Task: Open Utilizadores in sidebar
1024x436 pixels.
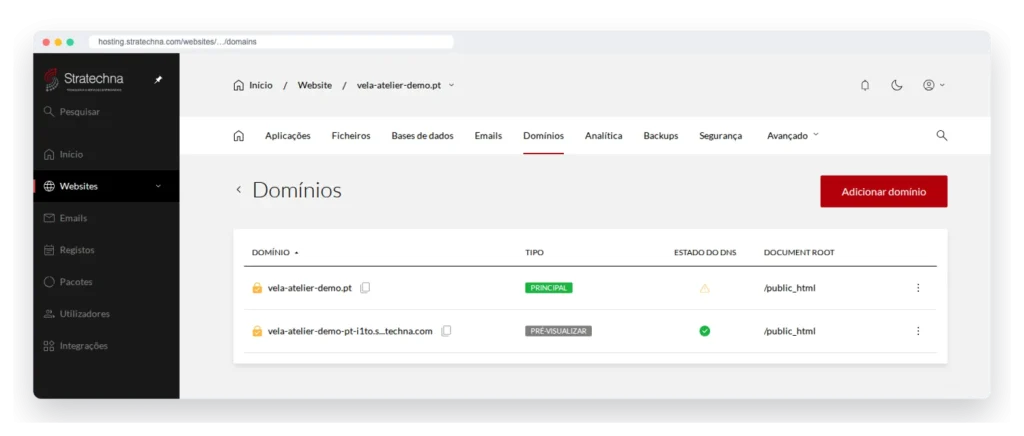Action: click(x=76, y=314)
